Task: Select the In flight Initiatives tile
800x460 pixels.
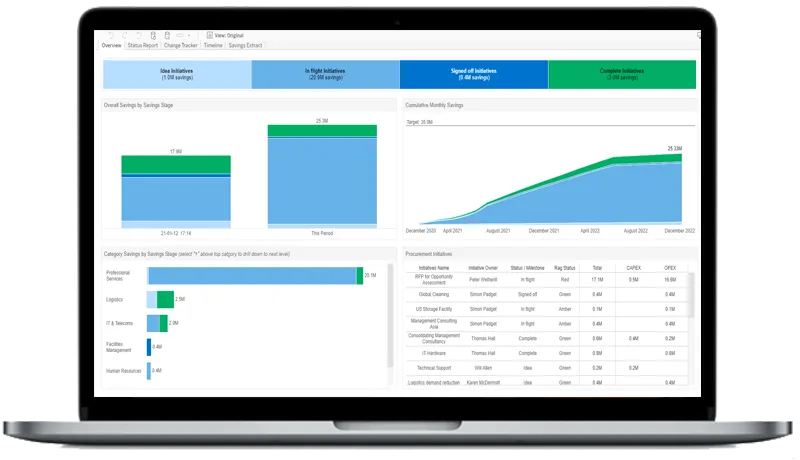Action: (325, 74)
